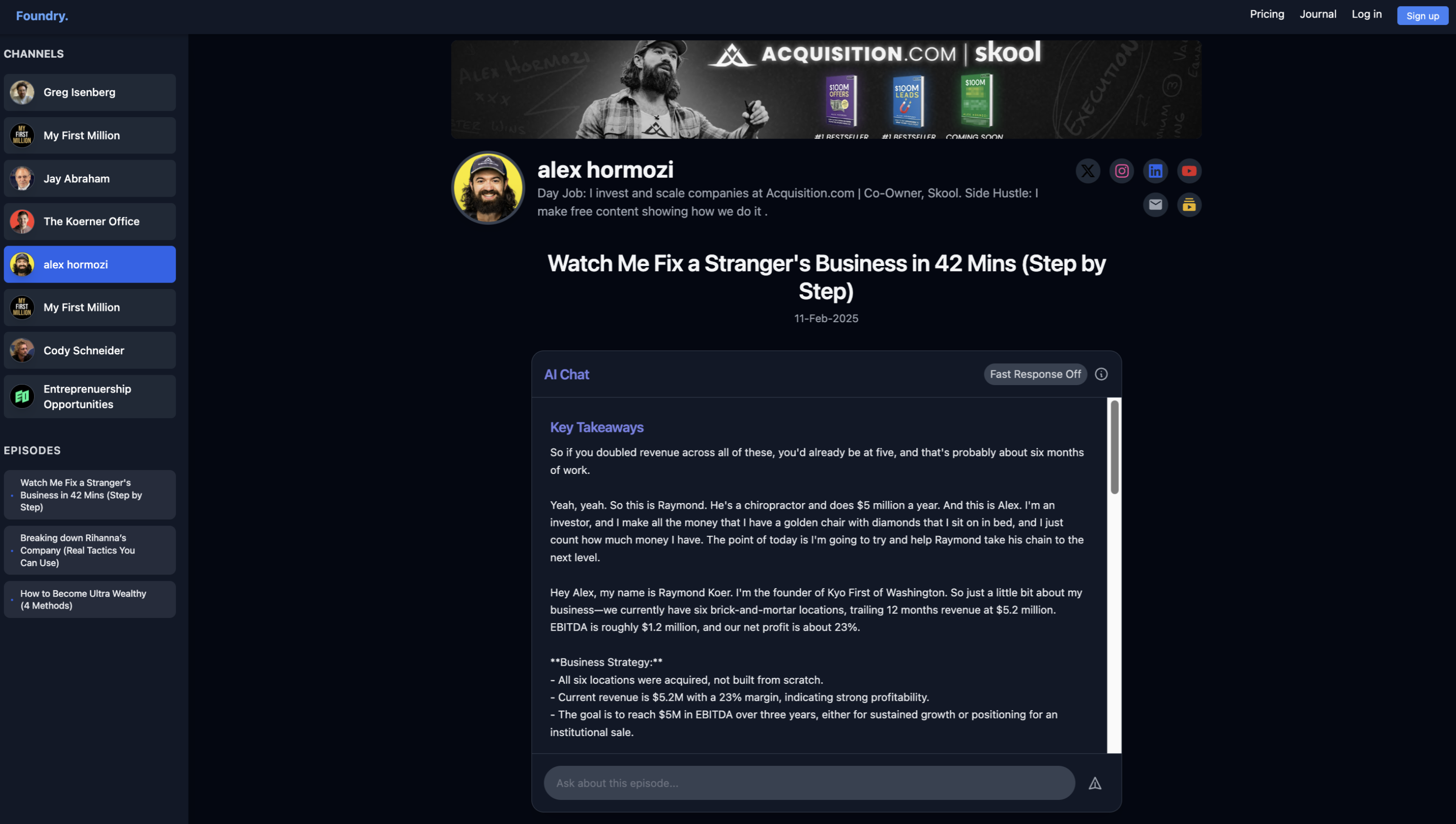Click the email envelope icon
This screenshot has height=824, width=1456.
[x=1155, y=204]
